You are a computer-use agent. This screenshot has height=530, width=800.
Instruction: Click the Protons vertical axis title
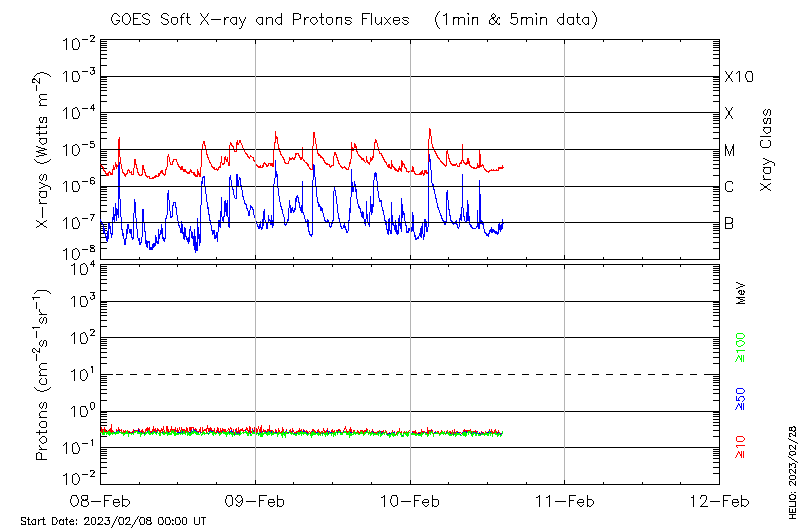tap(43, 375)
